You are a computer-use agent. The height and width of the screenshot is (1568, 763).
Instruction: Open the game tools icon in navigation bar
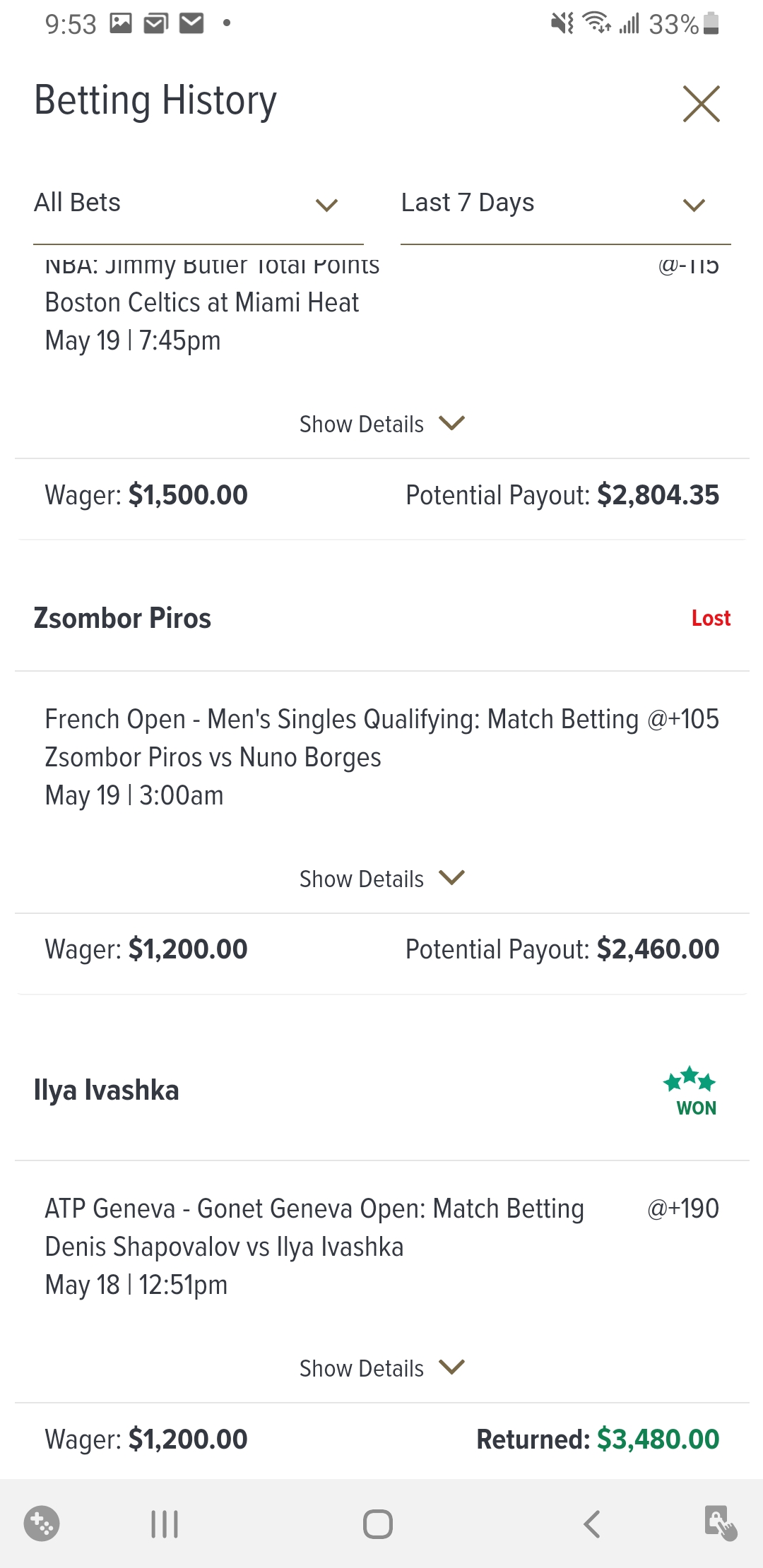(x=42, y=1524)
